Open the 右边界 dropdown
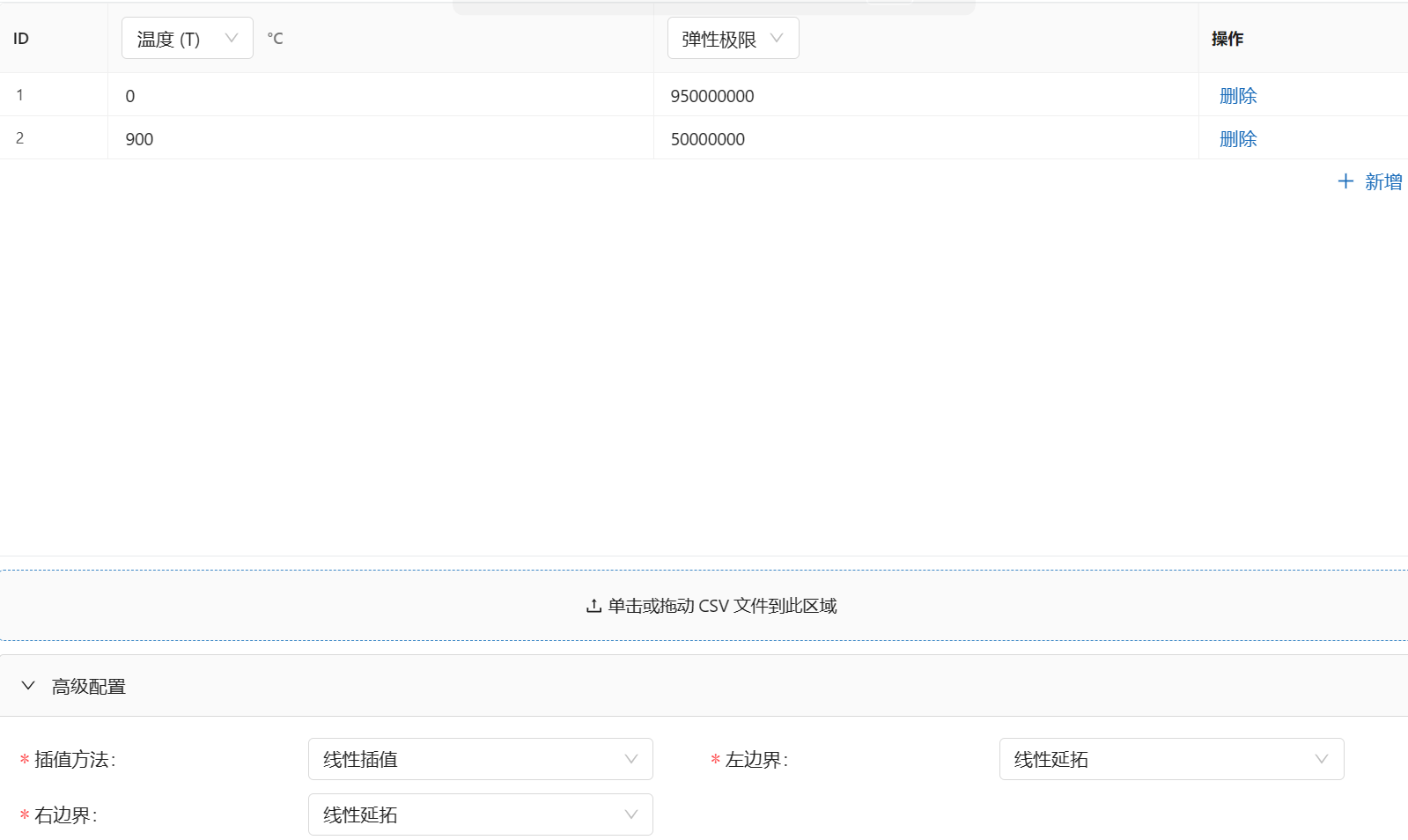1408x840 pixels. point(480,814)
